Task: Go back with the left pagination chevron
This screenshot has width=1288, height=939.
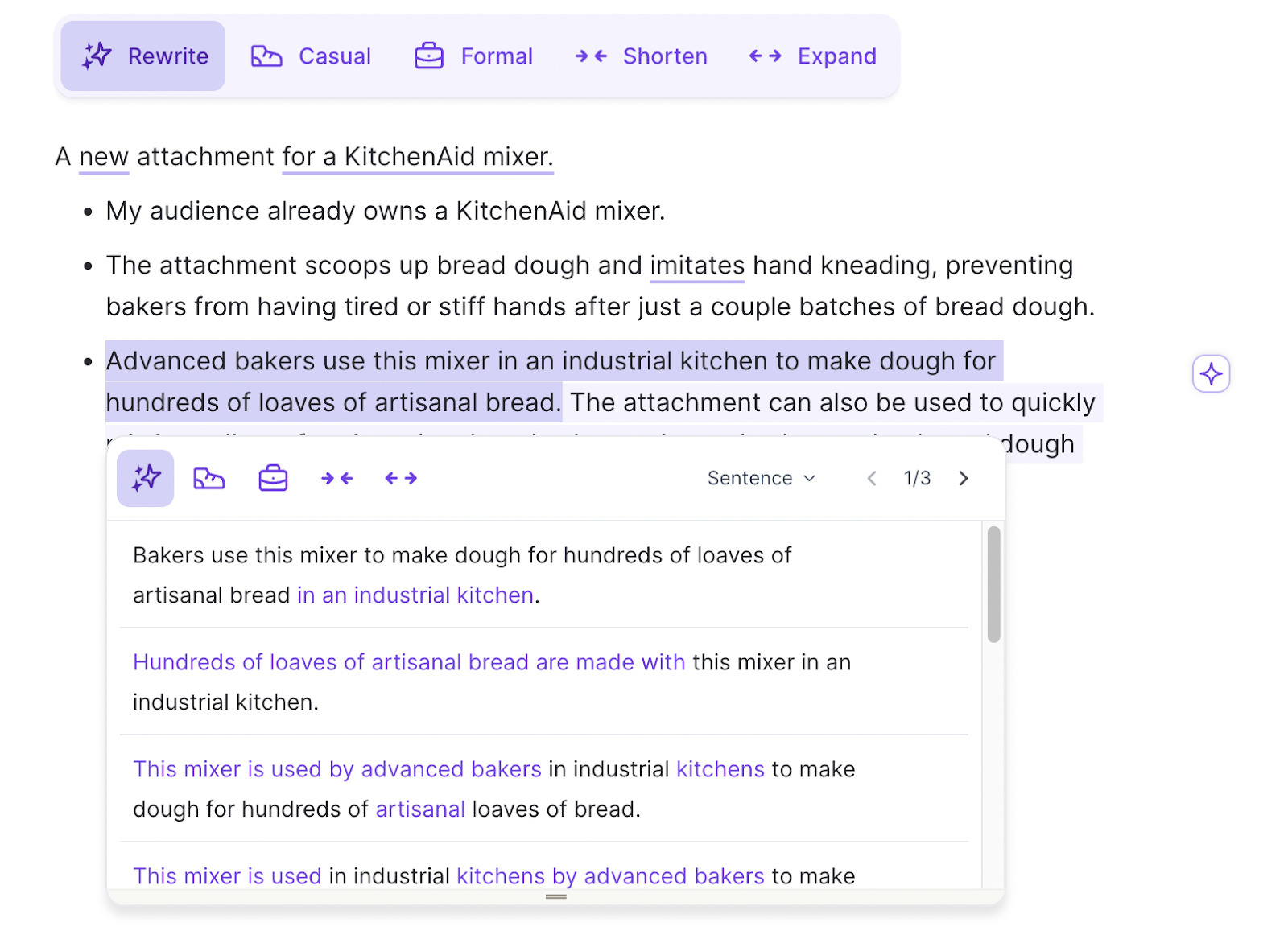Action: tap(872, 477)
